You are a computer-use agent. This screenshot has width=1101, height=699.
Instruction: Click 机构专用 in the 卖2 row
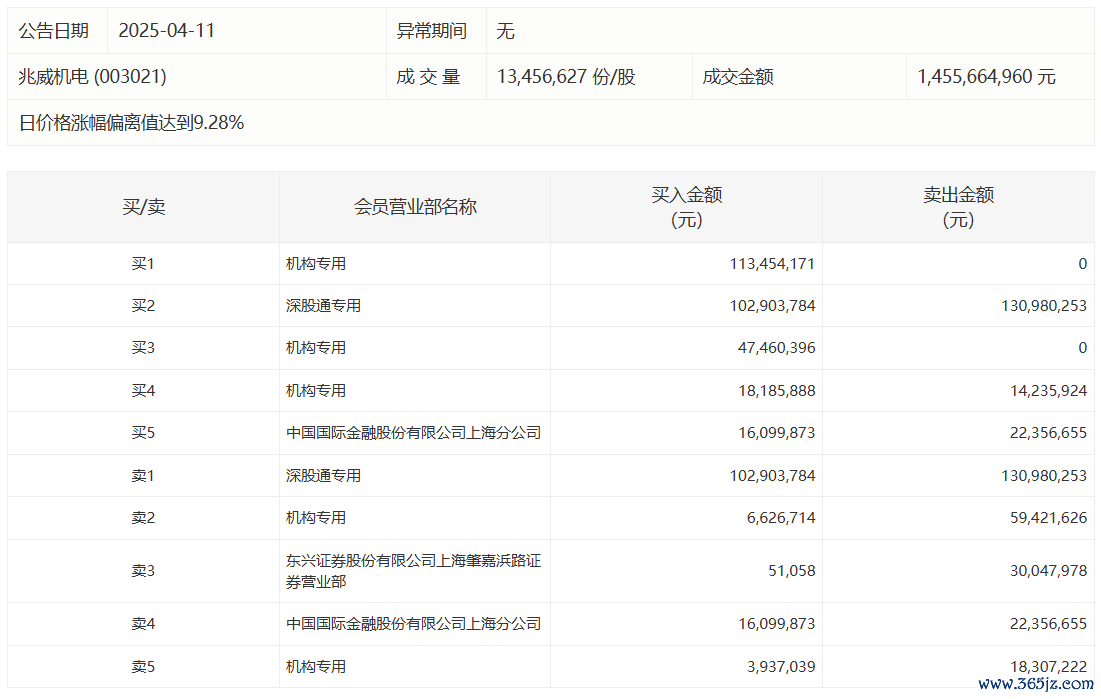[316, 518]
